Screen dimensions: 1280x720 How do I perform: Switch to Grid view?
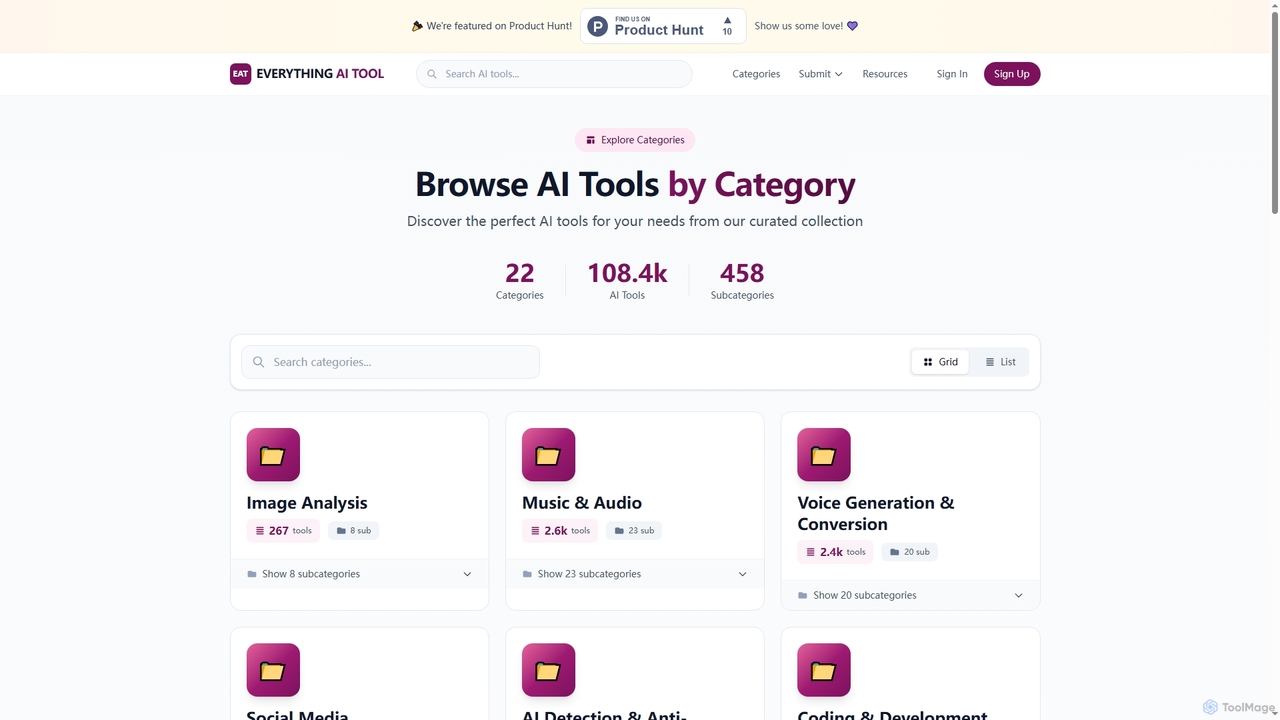click(940, 362)
